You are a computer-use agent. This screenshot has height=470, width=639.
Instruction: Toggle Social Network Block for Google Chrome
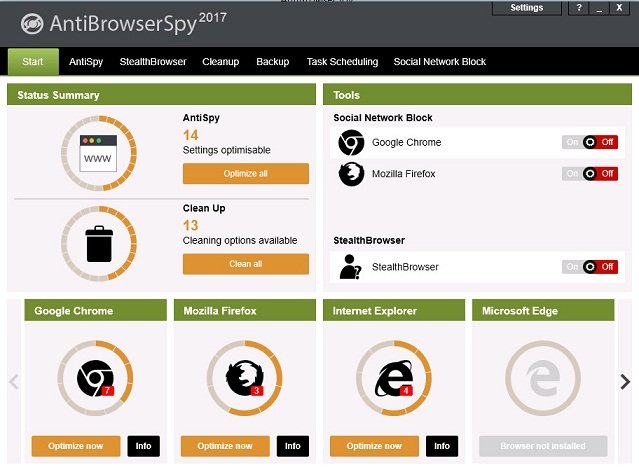(590, 142)
